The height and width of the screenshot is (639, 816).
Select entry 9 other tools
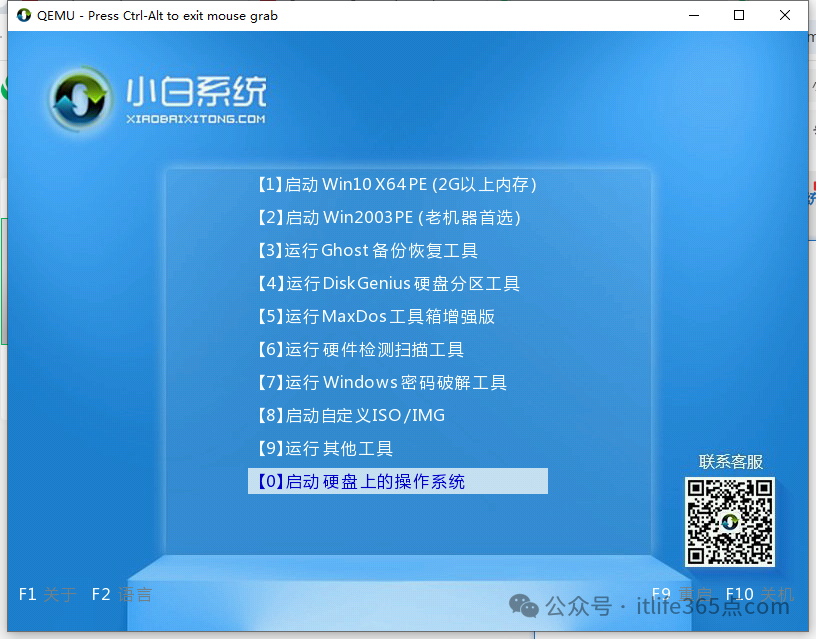pos(325,449)
